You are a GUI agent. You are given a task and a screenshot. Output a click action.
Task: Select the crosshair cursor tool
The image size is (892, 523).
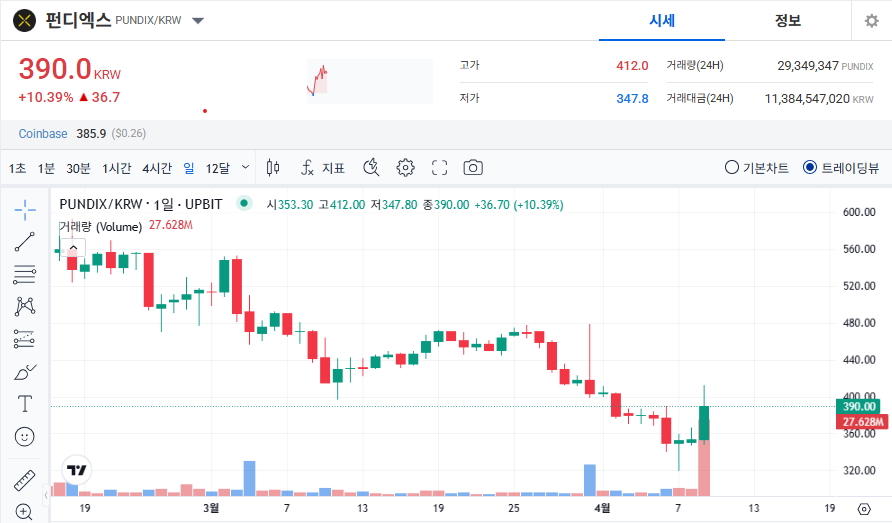[x=24, y=210]
